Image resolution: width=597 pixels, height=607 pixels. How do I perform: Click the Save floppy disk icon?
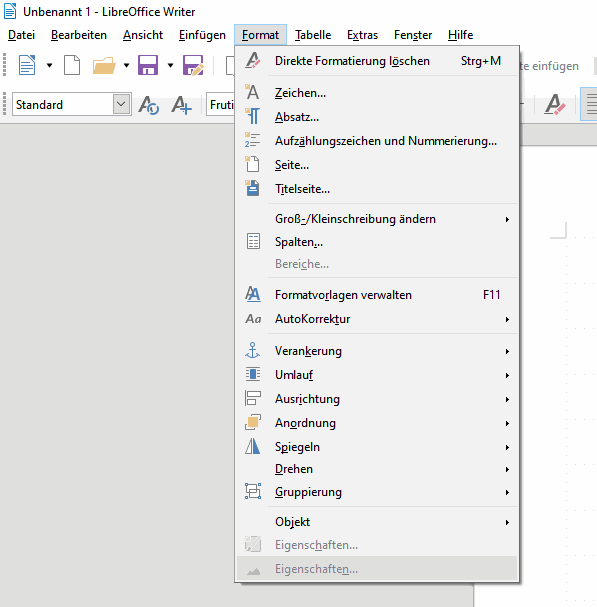[148, 65]
